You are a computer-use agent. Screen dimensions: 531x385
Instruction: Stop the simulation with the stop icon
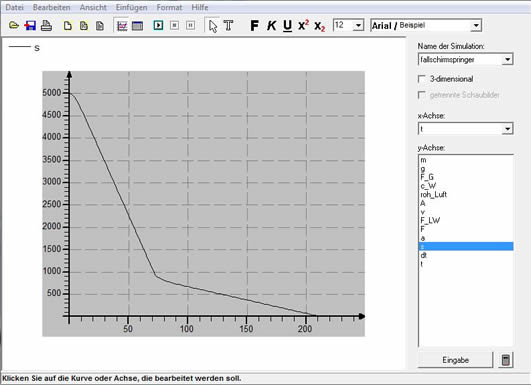[174, 25]
